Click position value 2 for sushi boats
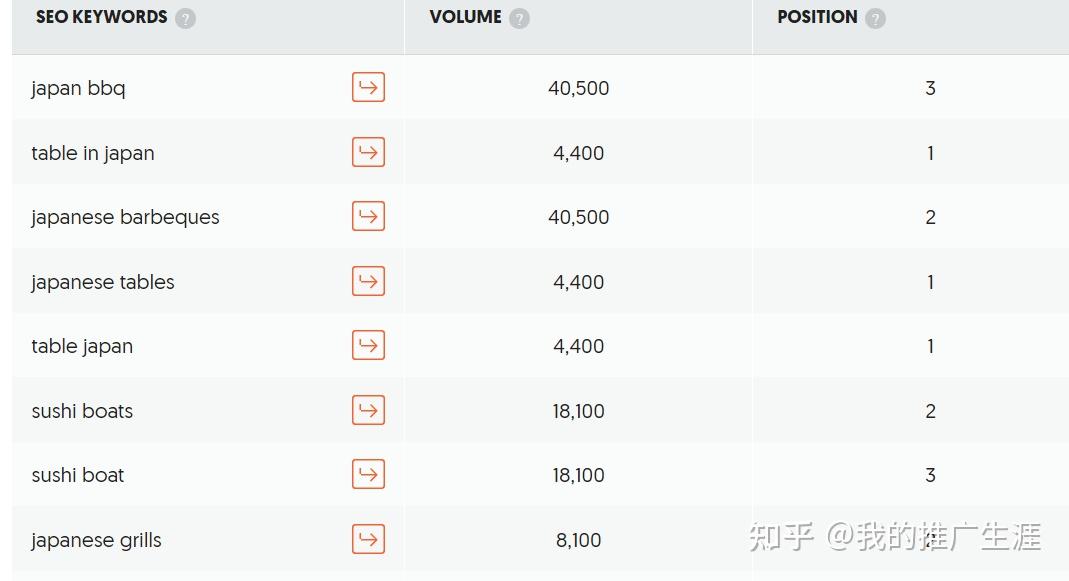 (x=930, y=411)
